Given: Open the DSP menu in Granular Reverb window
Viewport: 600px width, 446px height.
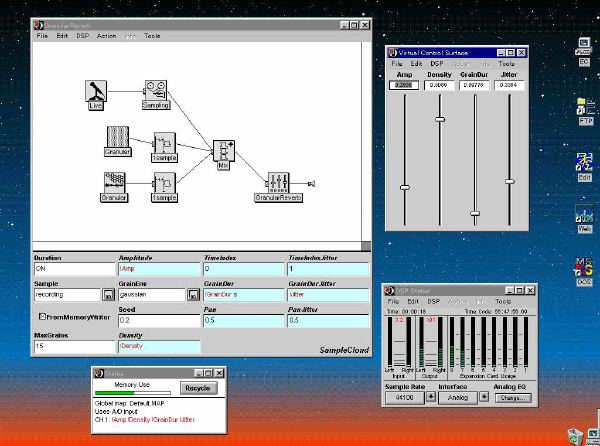Looking at the screenshot, I should (x=82, y=35).
